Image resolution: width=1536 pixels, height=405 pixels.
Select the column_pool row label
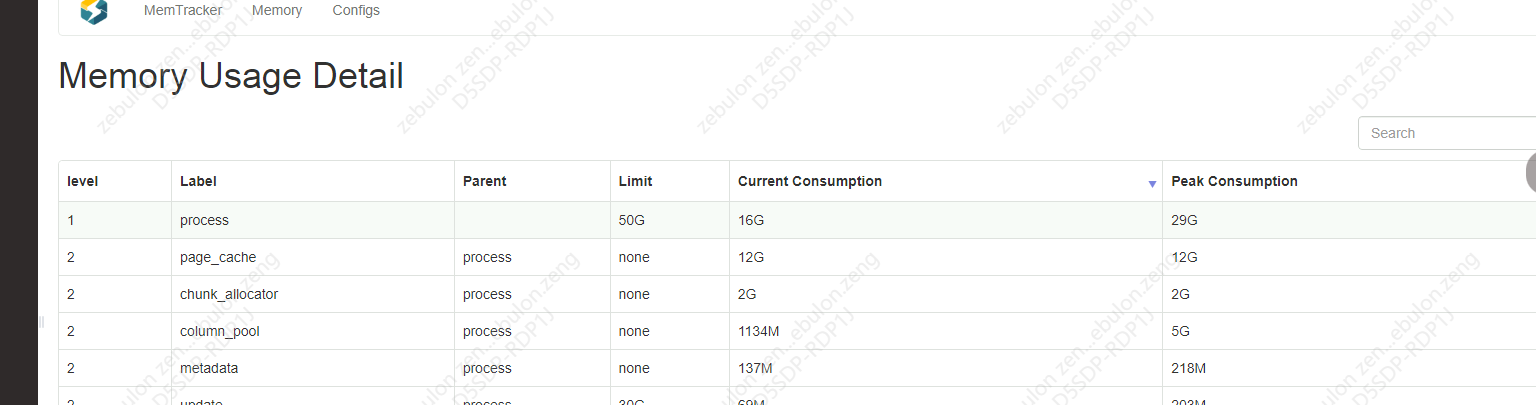click(x=220, y=331)
